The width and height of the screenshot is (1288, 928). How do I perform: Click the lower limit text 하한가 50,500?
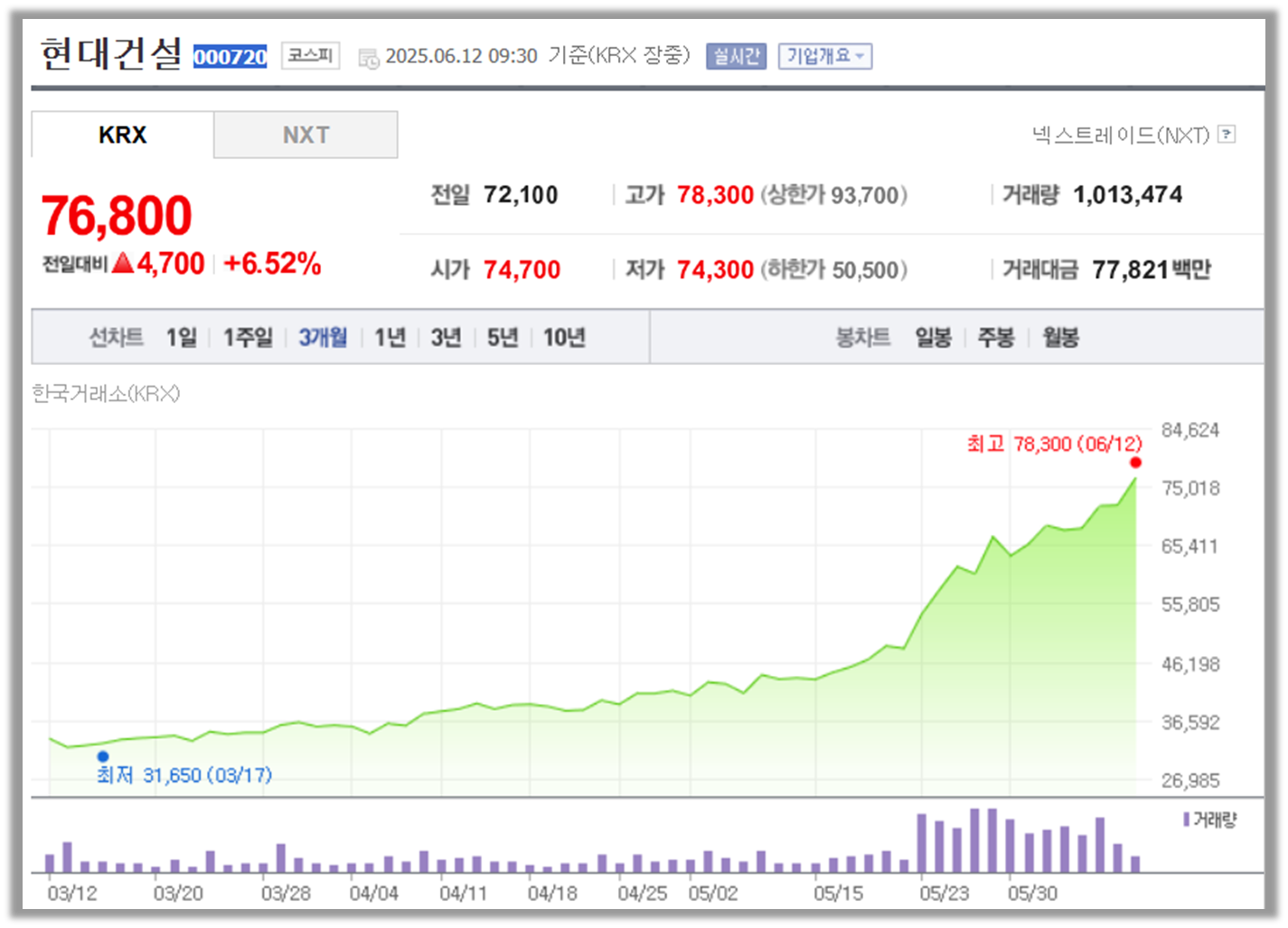click(x=833, y=269)
